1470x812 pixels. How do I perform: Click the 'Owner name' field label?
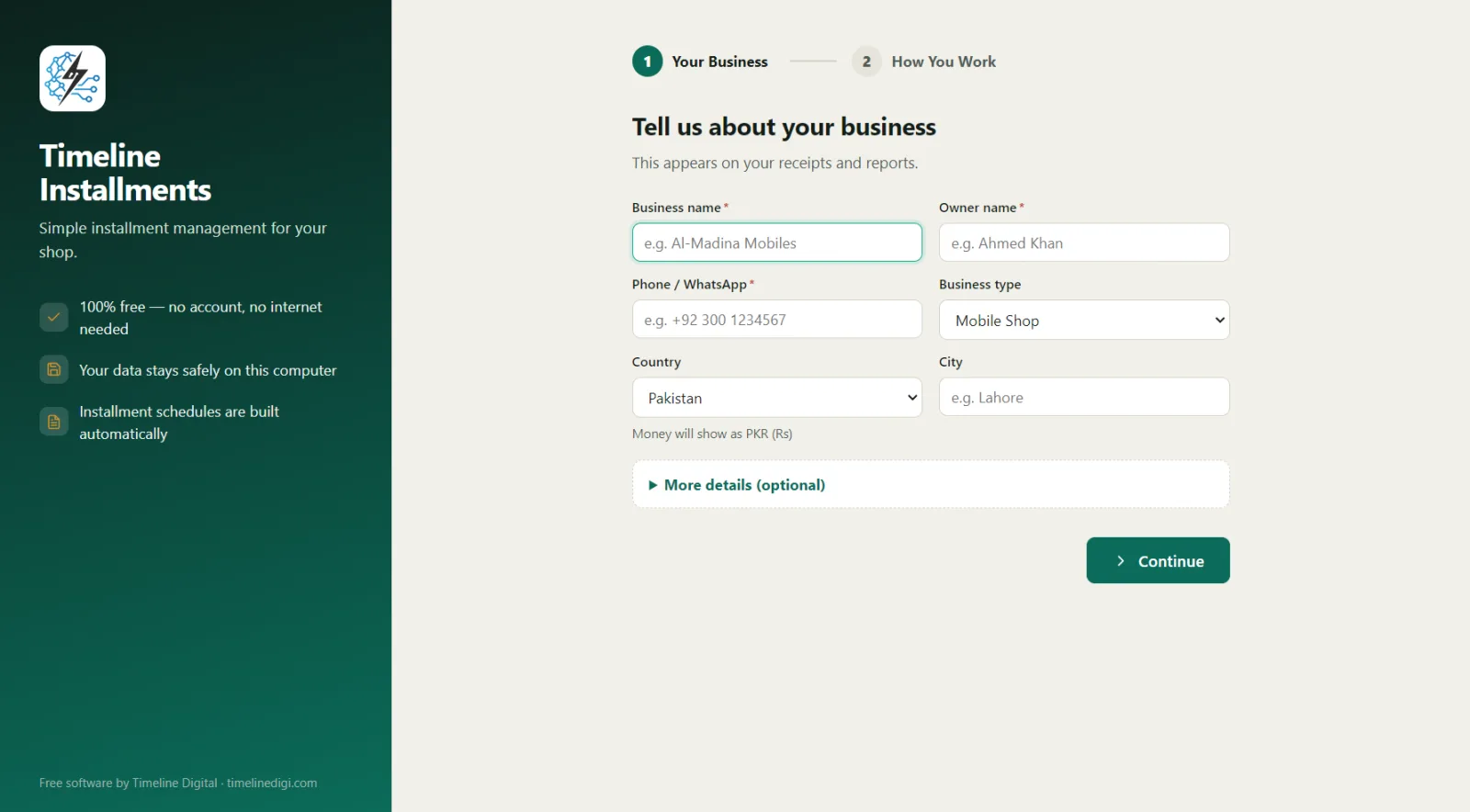978,208
